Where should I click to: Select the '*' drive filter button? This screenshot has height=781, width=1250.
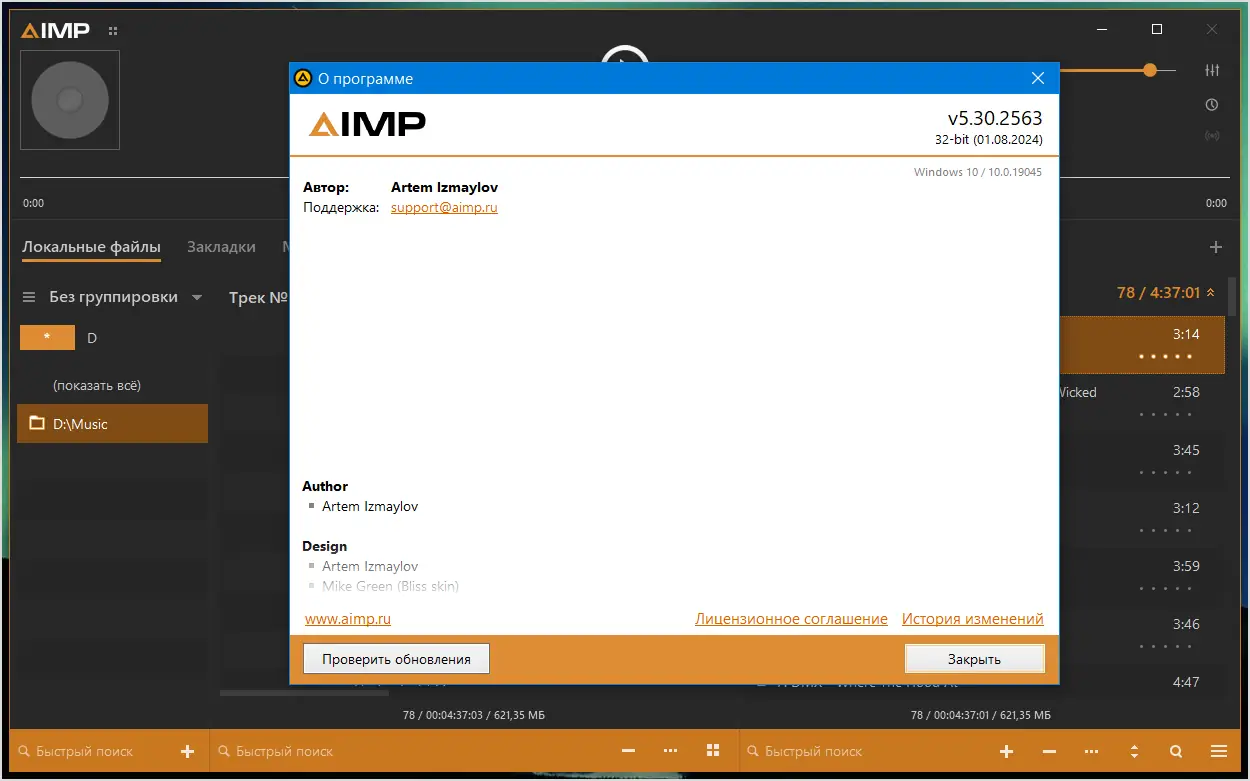tap(47, 338)
